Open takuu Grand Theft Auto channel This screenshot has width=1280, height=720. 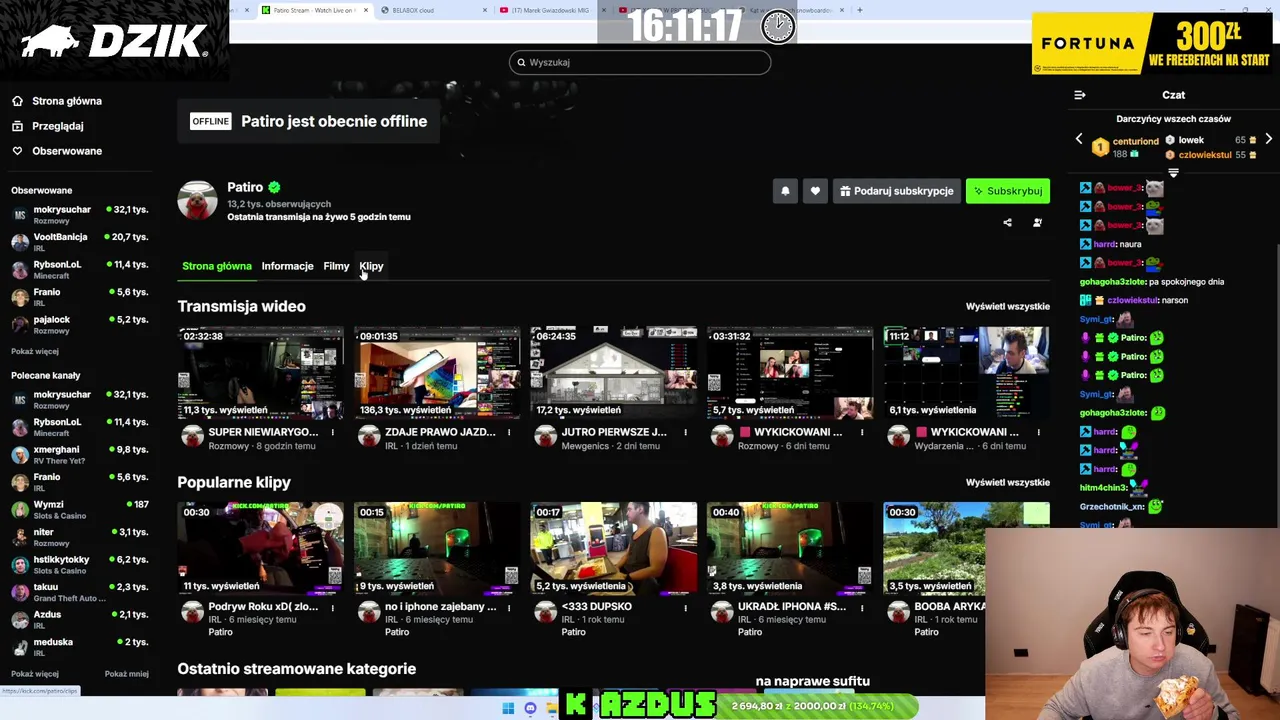coord(79,592)
